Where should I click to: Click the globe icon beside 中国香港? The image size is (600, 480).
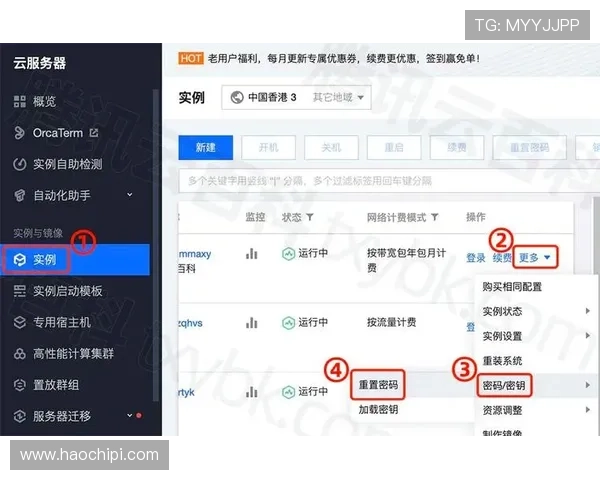[x=237, y=97]
